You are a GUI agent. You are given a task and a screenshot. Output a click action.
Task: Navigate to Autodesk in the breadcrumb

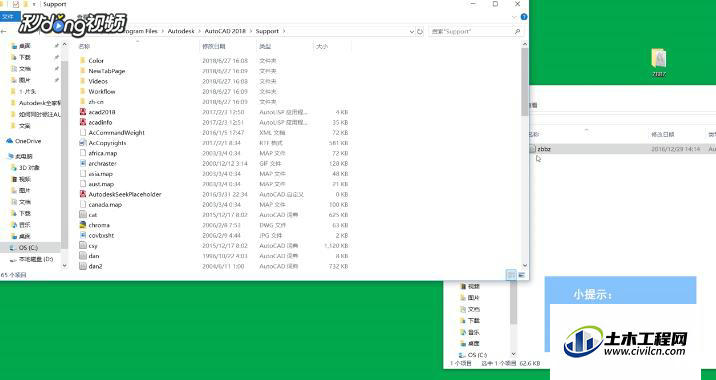(x=181, y=31)
